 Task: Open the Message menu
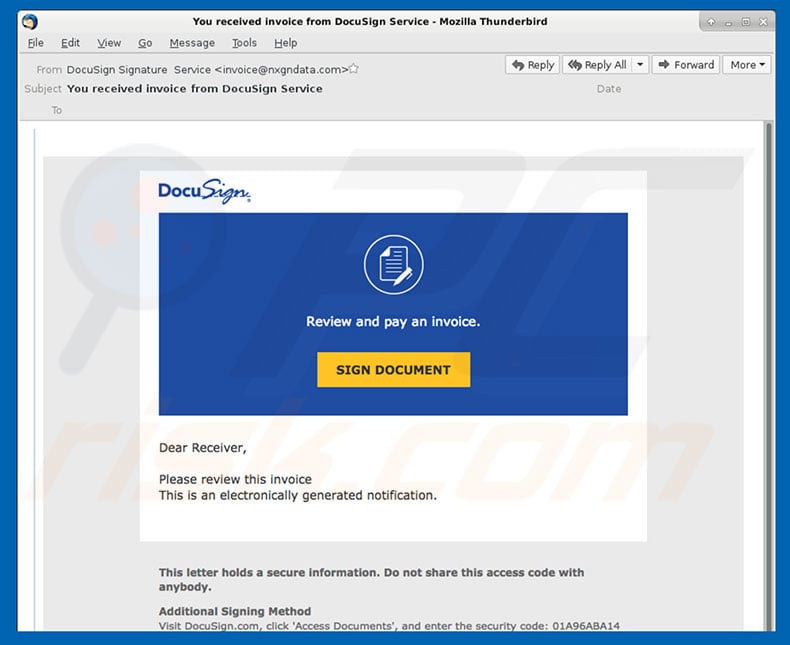pos(192,43)
